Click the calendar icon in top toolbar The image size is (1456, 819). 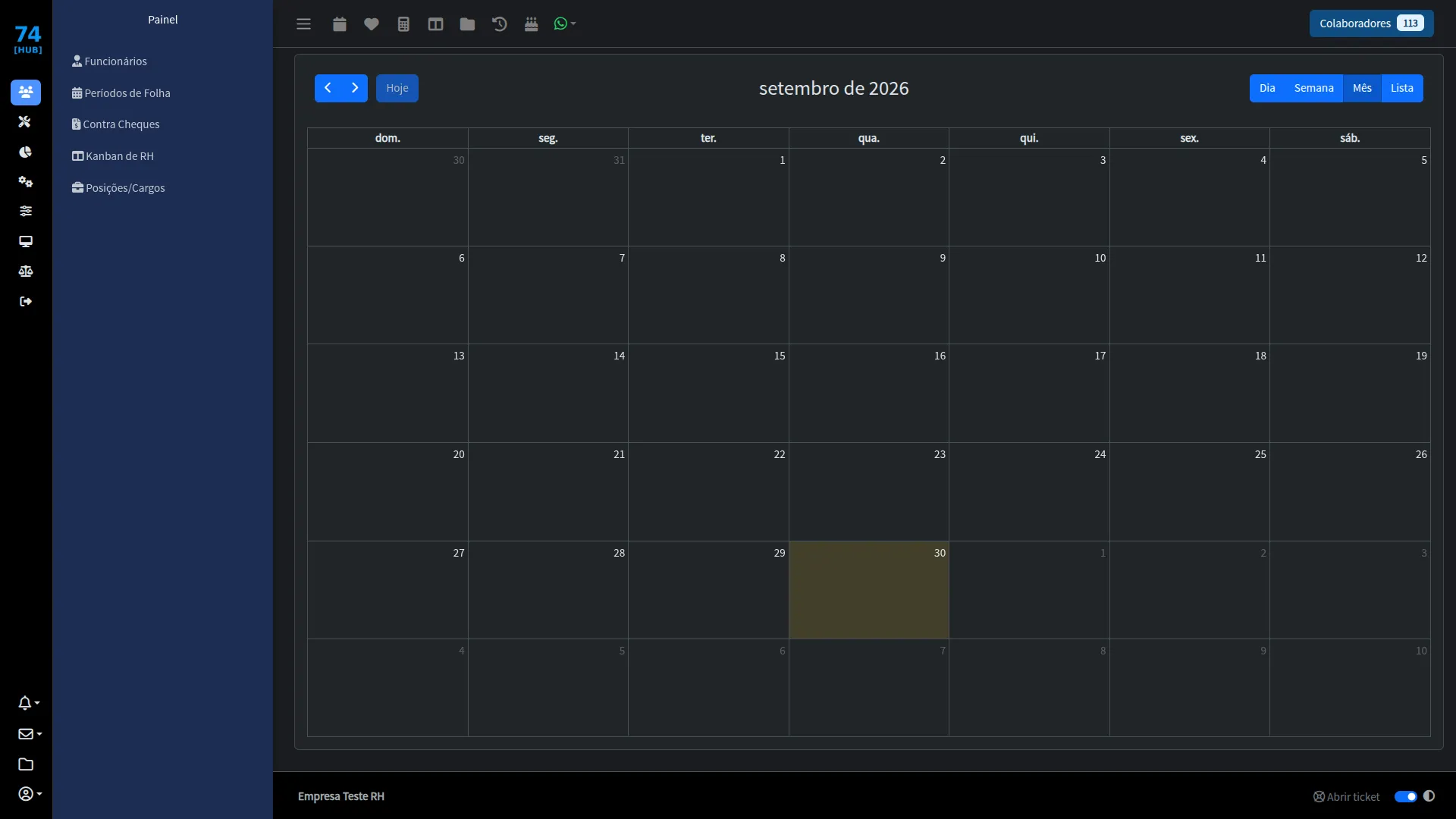coord(339,24)
